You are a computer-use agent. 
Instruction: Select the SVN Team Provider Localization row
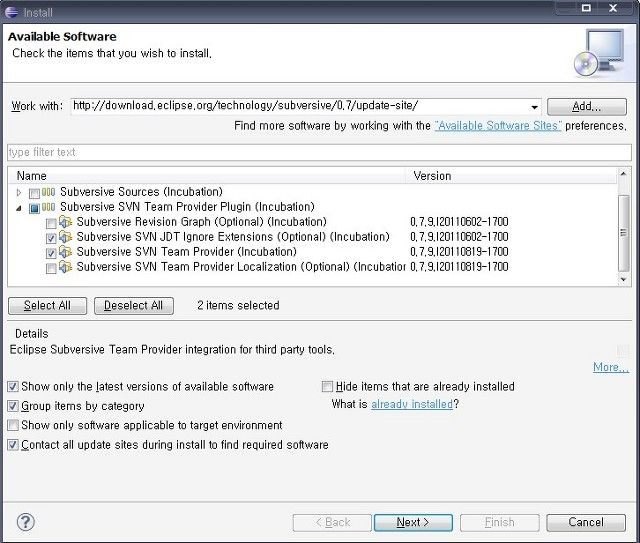(241, 267)
